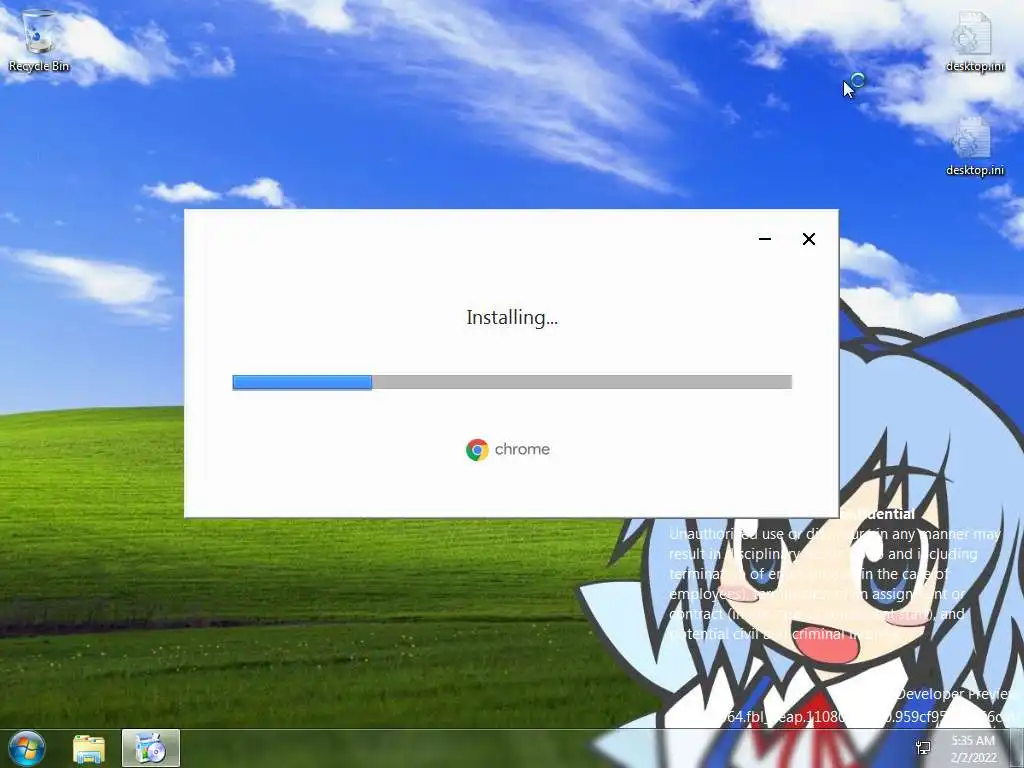Select the upper desktop.ini file icon
This screenshot has width=1024, height=768.
coord(974,42)
